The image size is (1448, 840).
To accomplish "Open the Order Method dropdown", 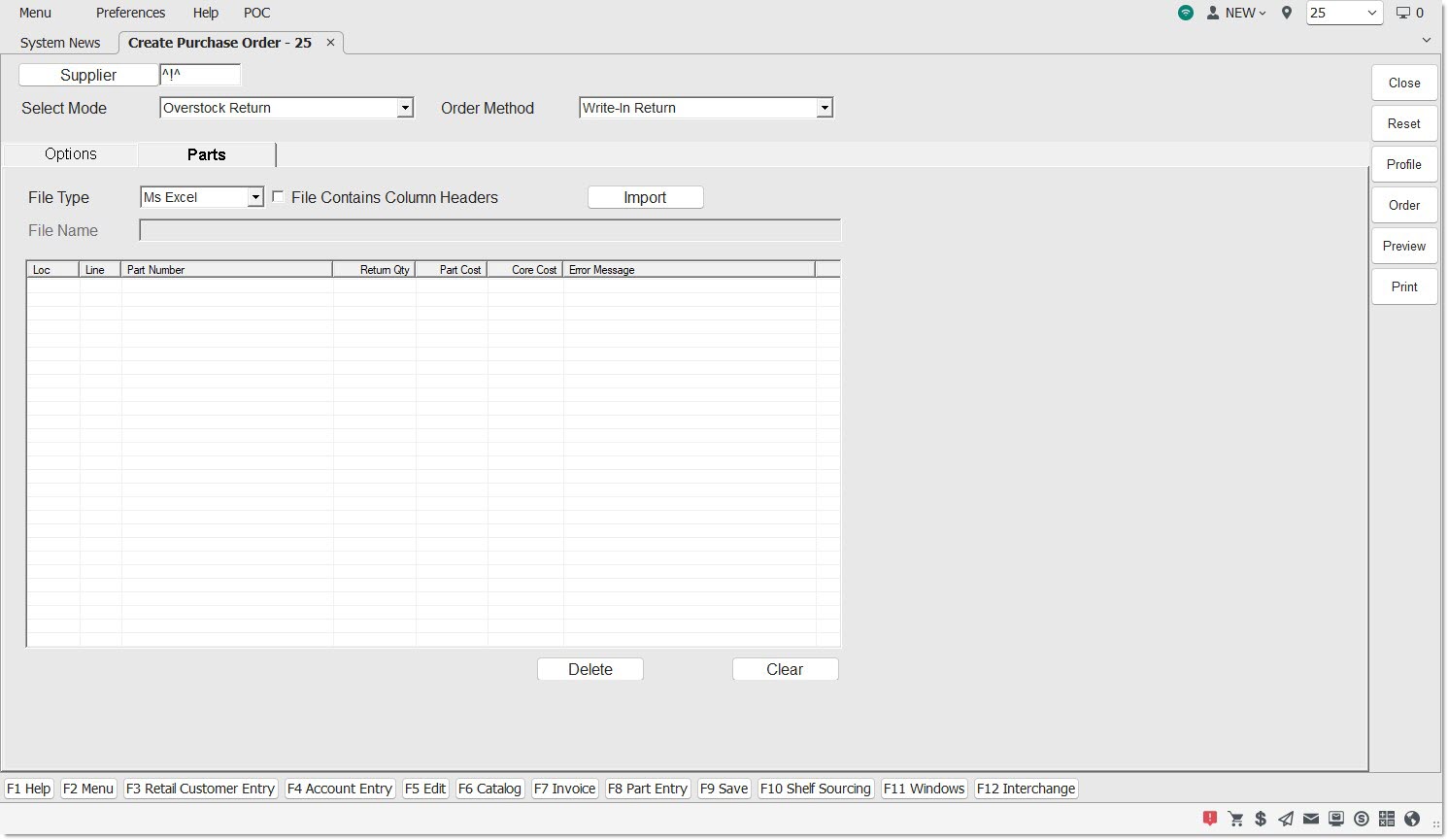I will [x=825, y=109].
